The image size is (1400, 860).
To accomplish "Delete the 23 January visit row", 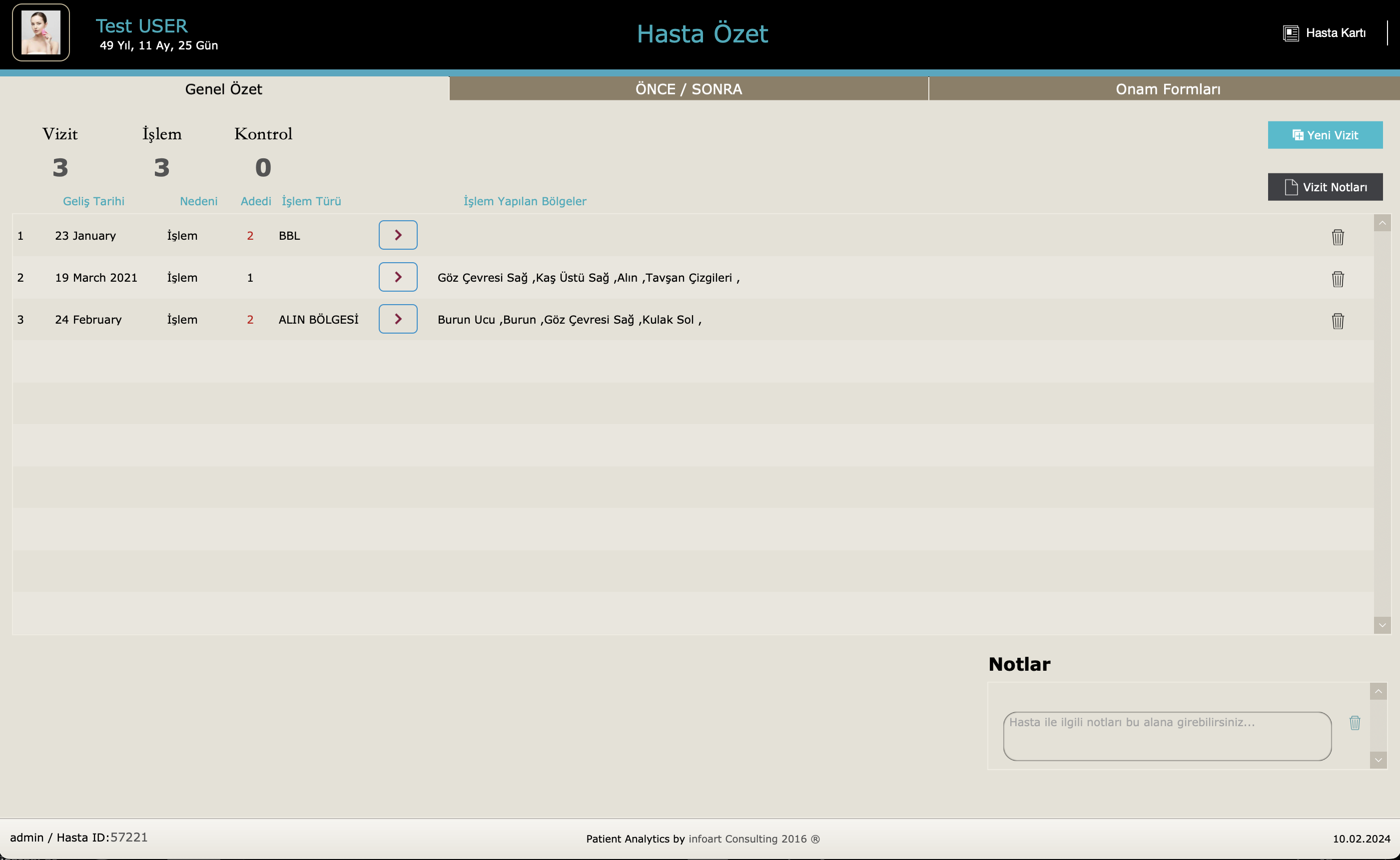I will pyautogui.click(x=1338, y=237).
